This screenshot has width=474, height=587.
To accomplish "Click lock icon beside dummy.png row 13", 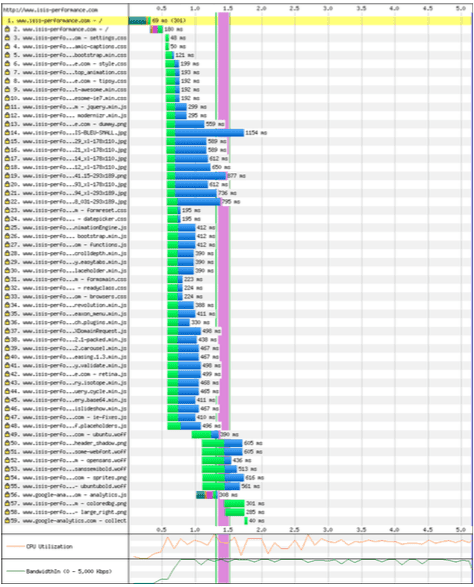I will tap(7, 124).
